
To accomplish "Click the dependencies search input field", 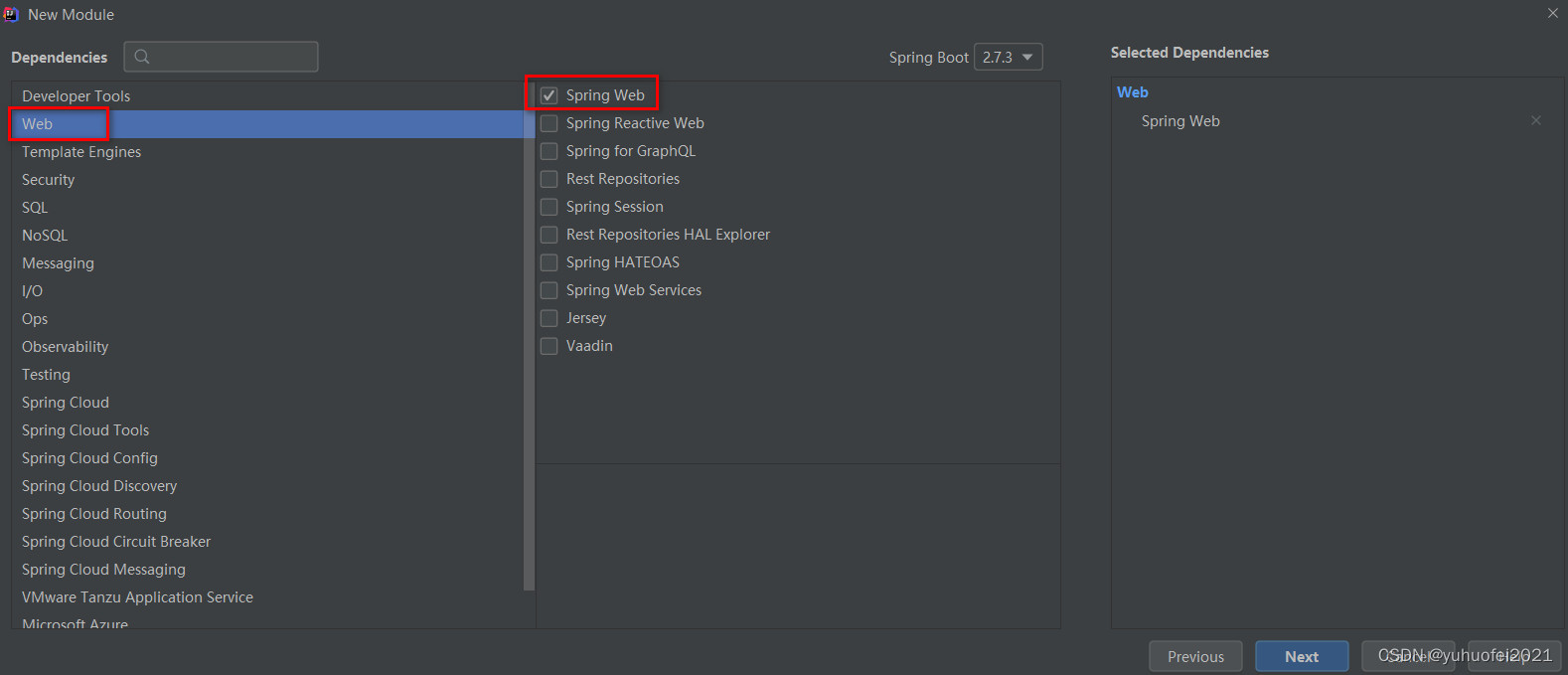I will pyautogui.click(x=234, y=57).
